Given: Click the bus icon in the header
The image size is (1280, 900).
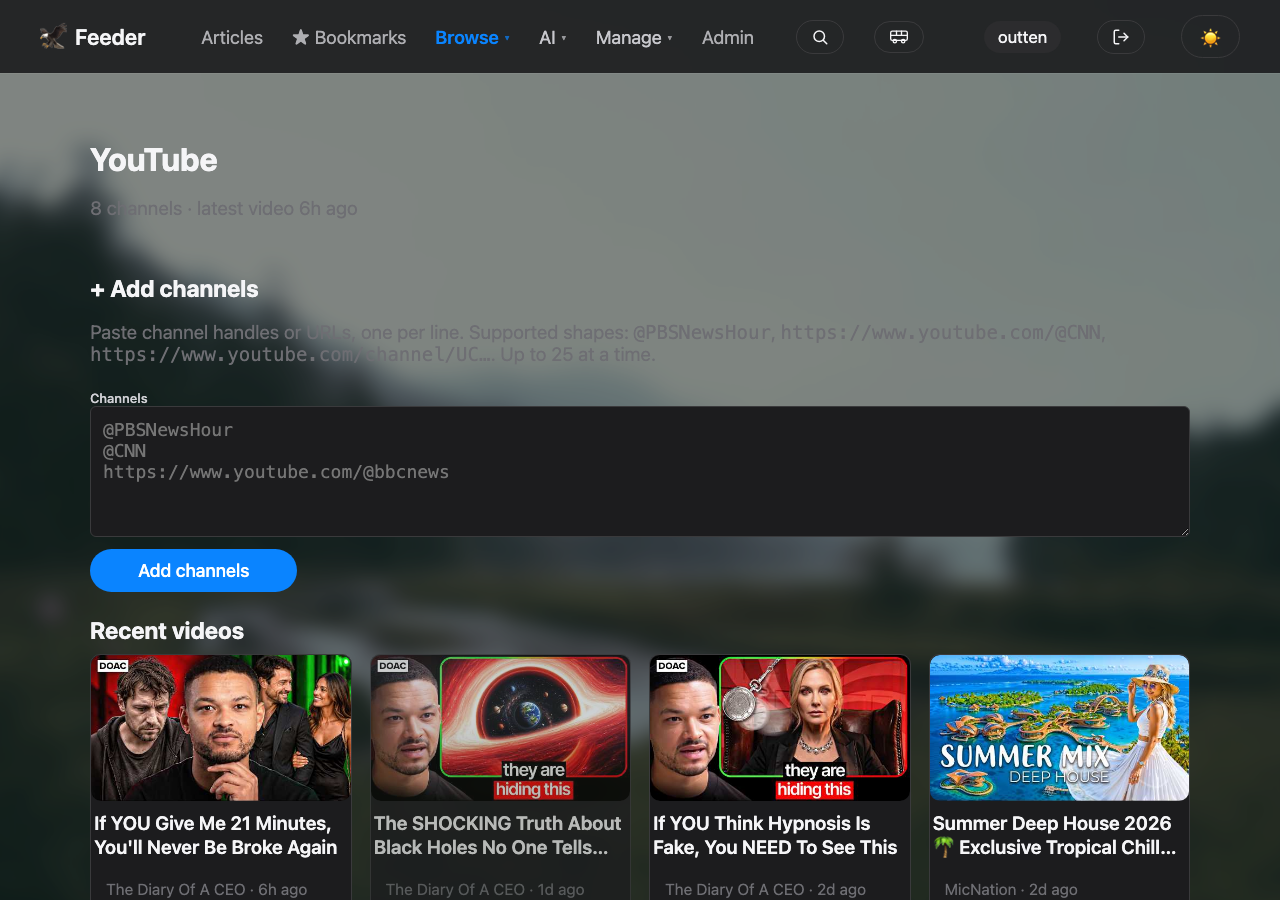Looking at the screenshot, I should [899, 37].
